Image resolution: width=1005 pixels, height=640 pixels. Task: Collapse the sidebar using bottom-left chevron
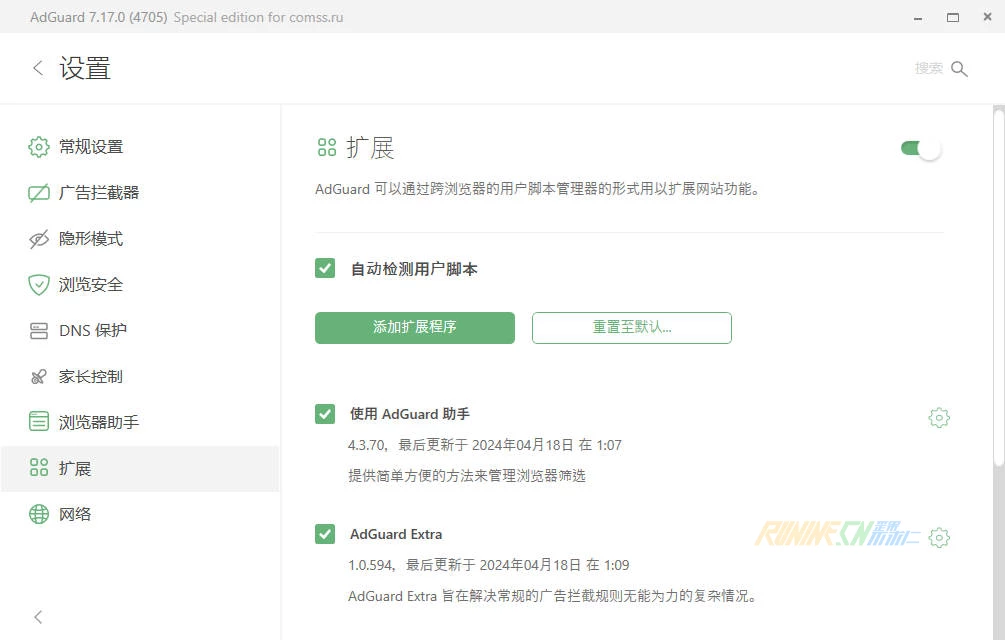[x=38, y=617]
